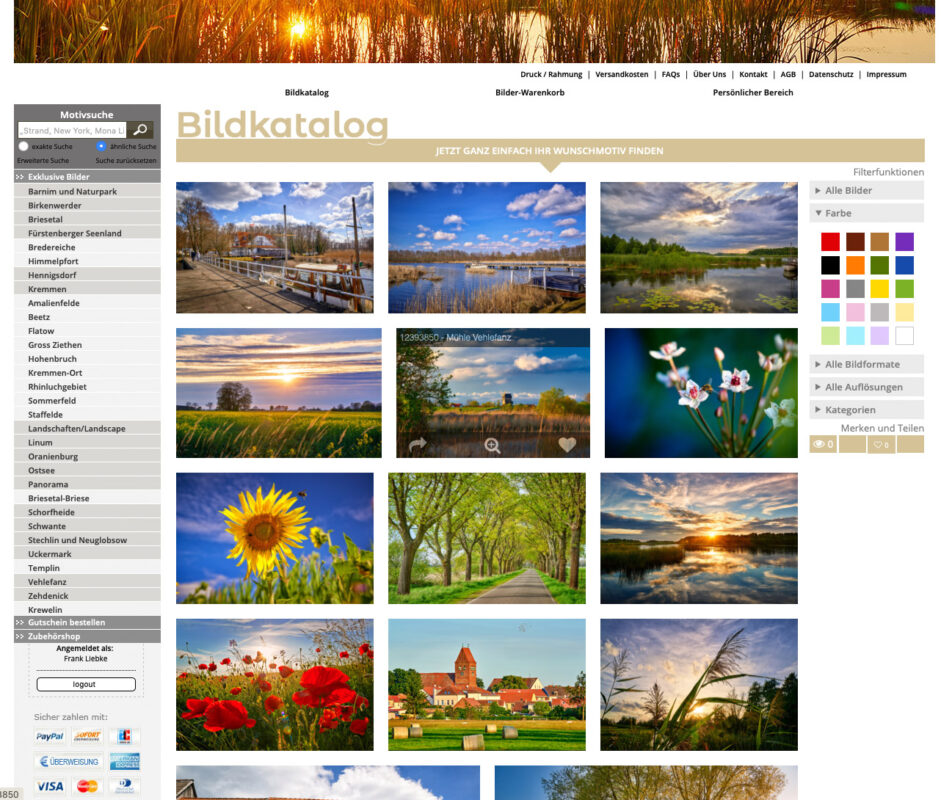Open 'Druck / Rahmung' in the top menu
This screenshot has width=941, height=800.
coord(551,74)
